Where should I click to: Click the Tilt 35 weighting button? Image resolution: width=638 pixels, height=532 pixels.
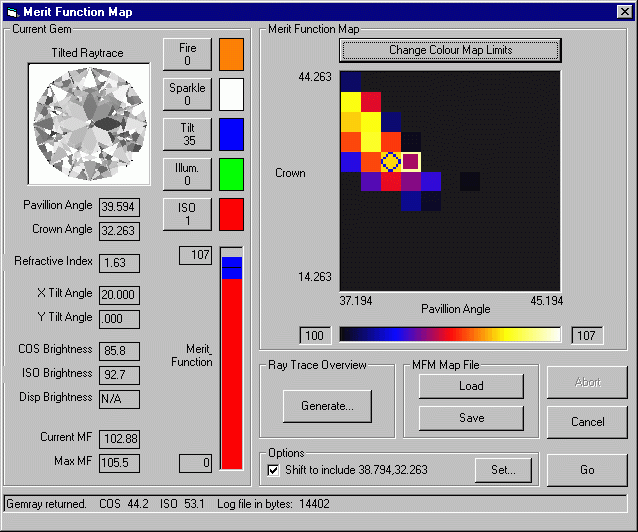point(188,134)
